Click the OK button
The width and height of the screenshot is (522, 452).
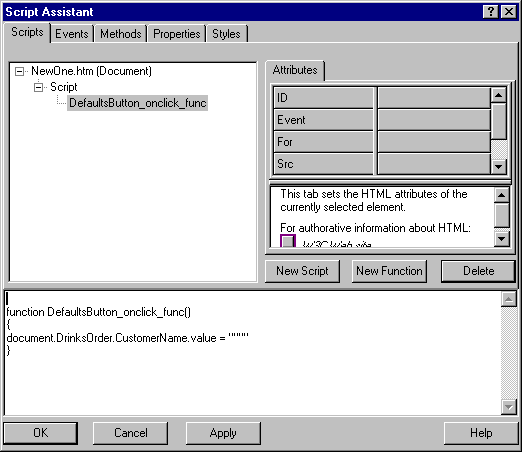click(x=41, y=433)
